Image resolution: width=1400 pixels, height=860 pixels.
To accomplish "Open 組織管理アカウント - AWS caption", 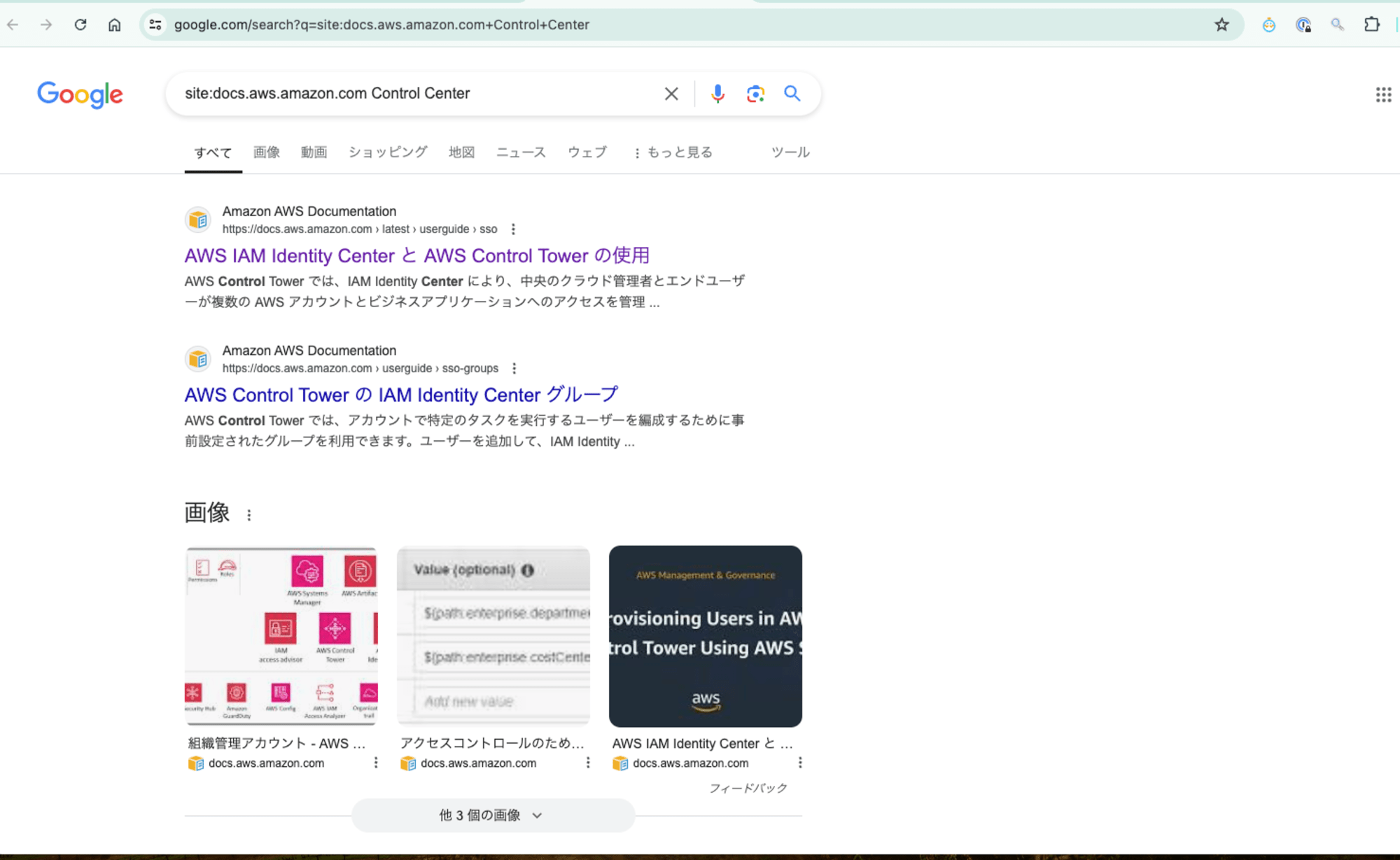I will (277, 744).
